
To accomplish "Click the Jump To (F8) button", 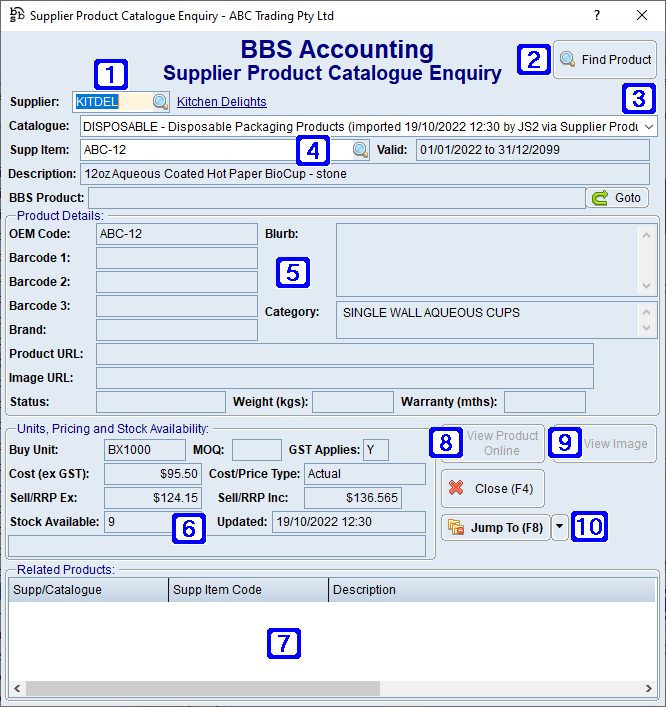I will click(496, 528).
